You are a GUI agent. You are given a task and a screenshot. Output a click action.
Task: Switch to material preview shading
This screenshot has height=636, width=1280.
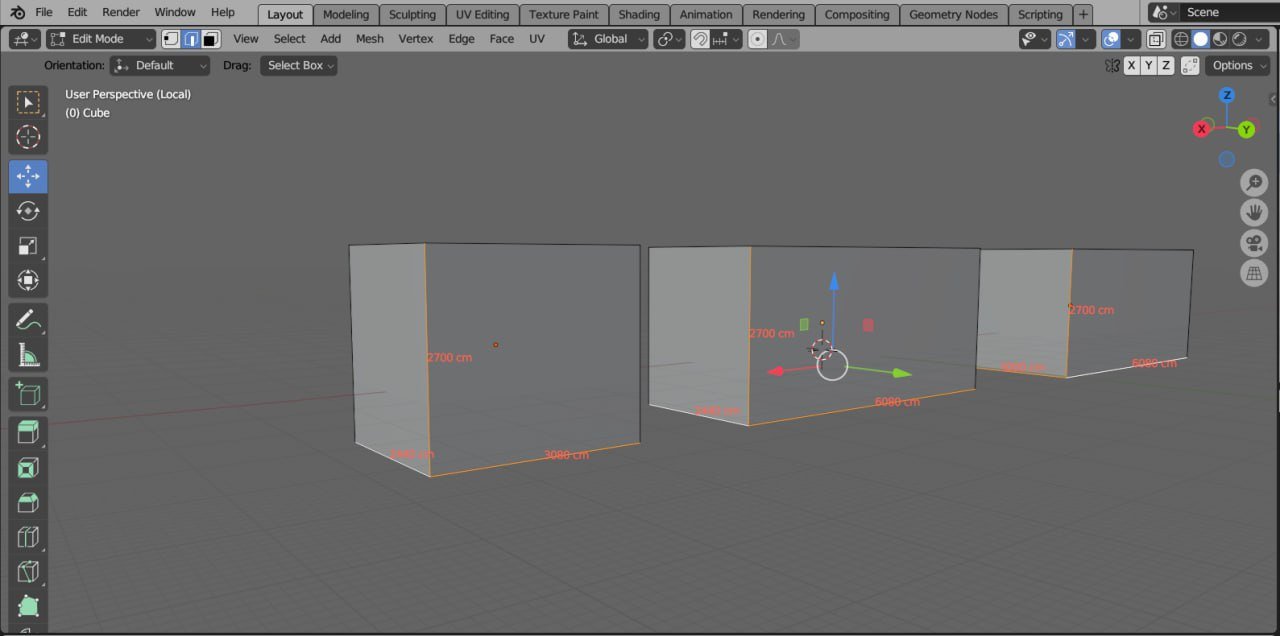pos(1220,39)
